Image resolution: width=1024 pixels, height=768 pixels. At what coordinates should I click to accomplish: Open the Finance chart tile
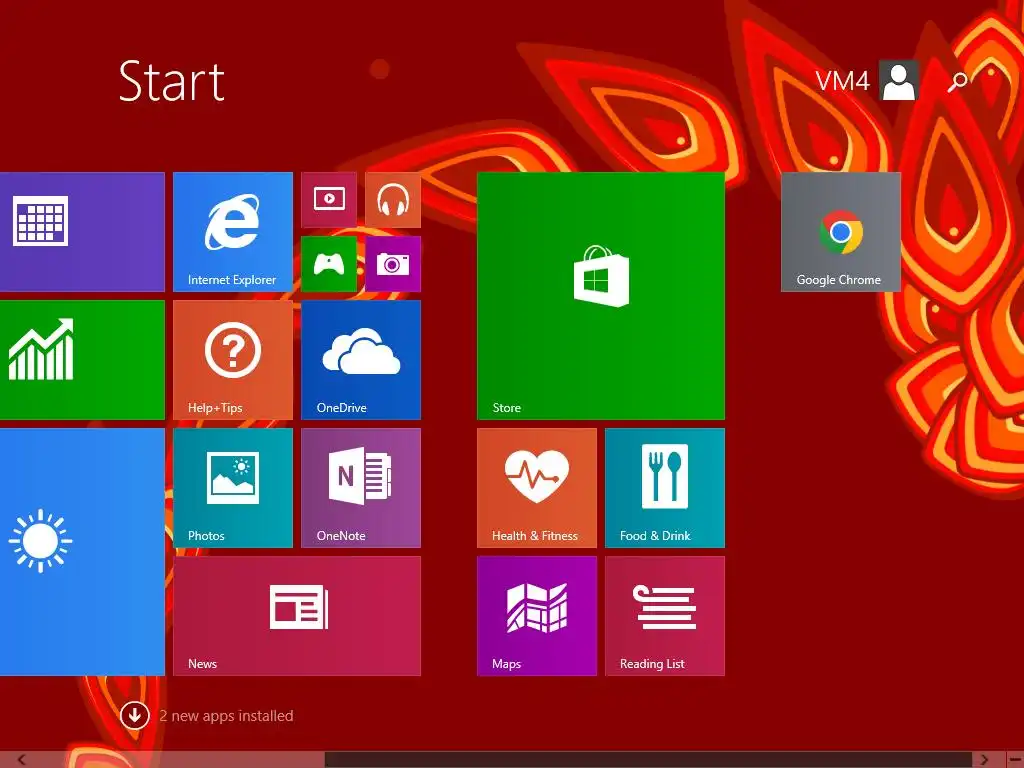pyautogui.click(x=82, y=360)
